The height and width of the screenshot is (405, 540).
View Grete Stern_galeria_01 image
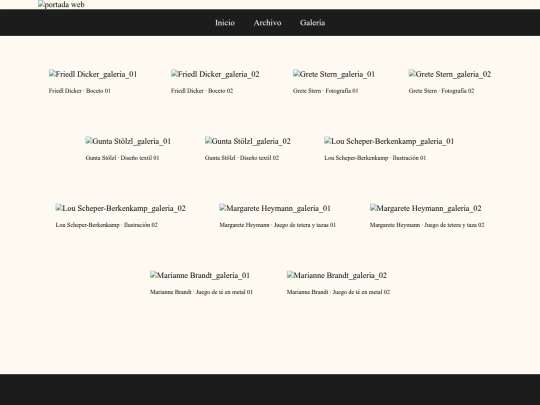[334, 74]
